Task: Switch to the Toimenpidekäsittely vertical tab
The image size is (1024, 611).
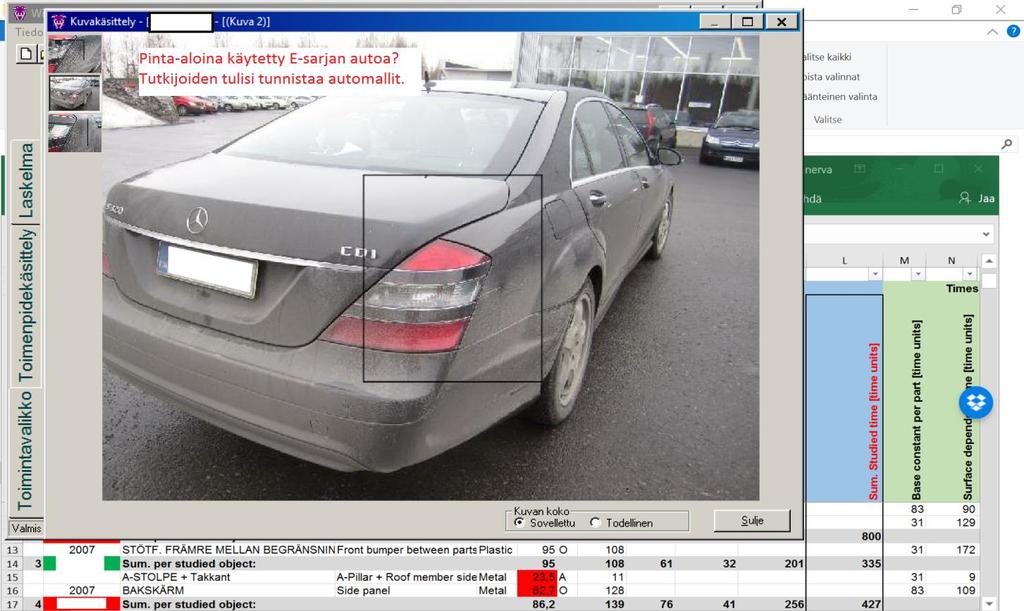Action: pos(26,305)
